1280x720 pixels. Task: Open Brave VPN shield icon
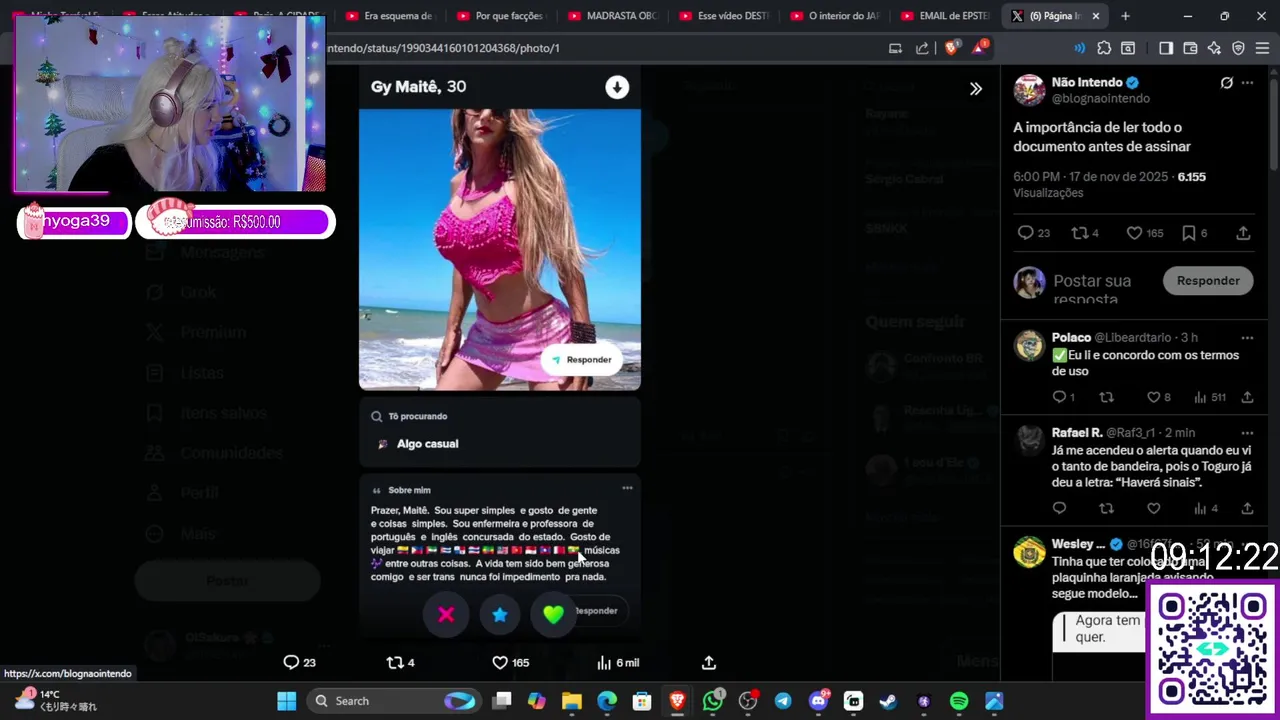click(x=1238, y=48)
